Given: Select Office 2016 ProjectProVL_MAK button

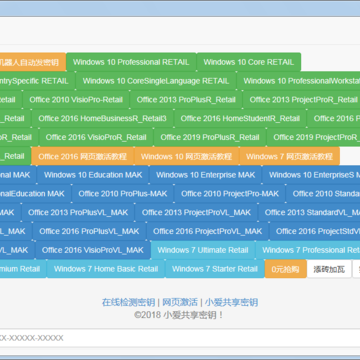Looking at the screenshot, I should coord(208,231).
